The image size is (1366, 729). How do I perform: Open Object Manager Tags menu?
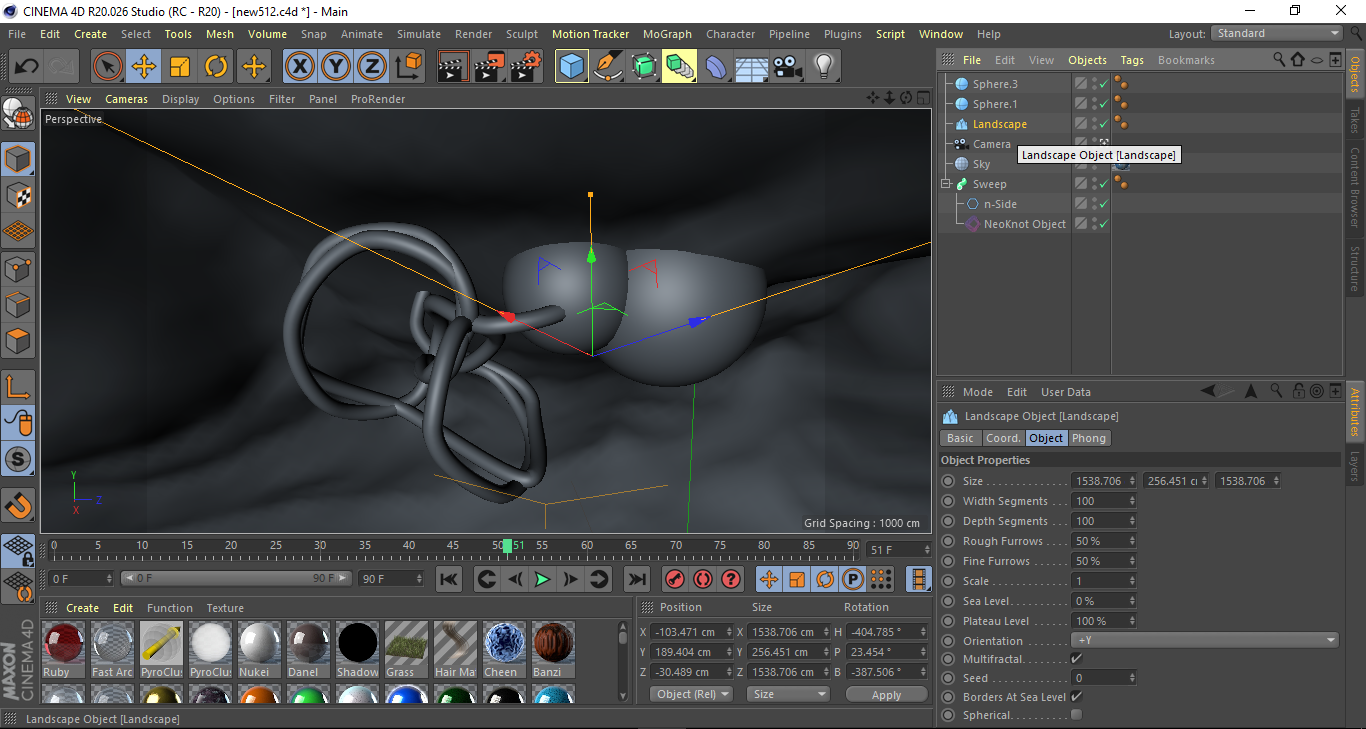tap(1132, 60)
